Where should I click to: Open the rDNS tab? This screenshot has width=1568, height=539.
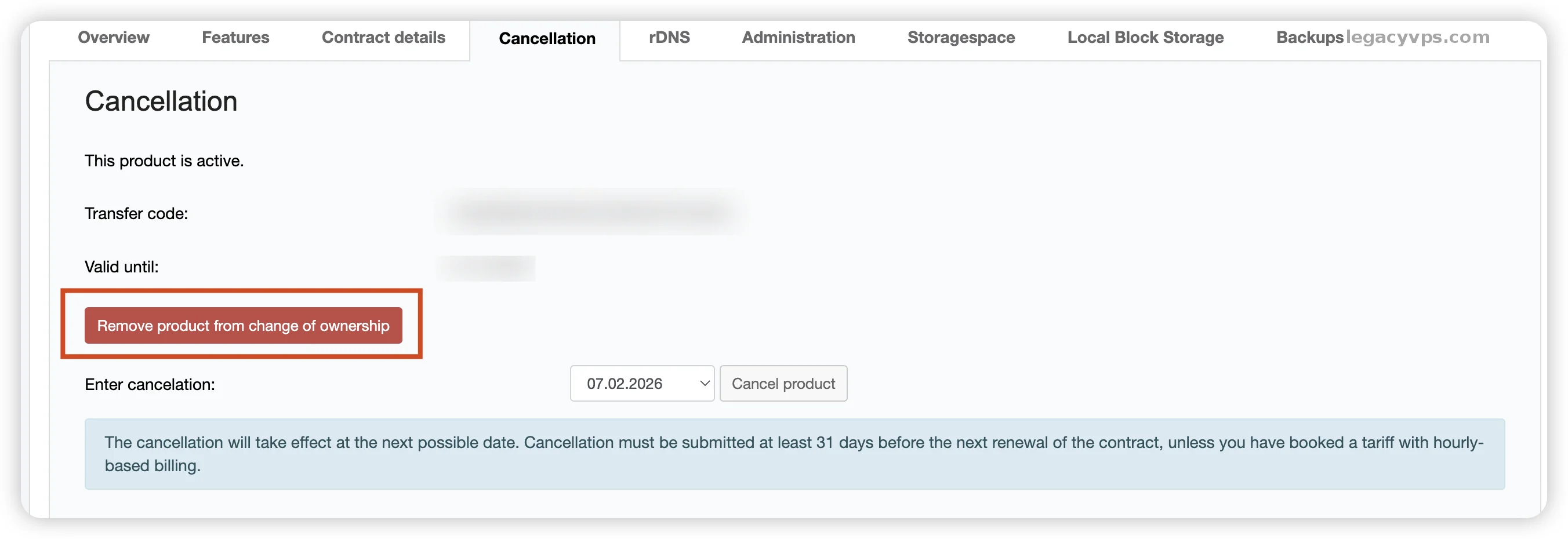pyautogui.click(x=669, y=38)
